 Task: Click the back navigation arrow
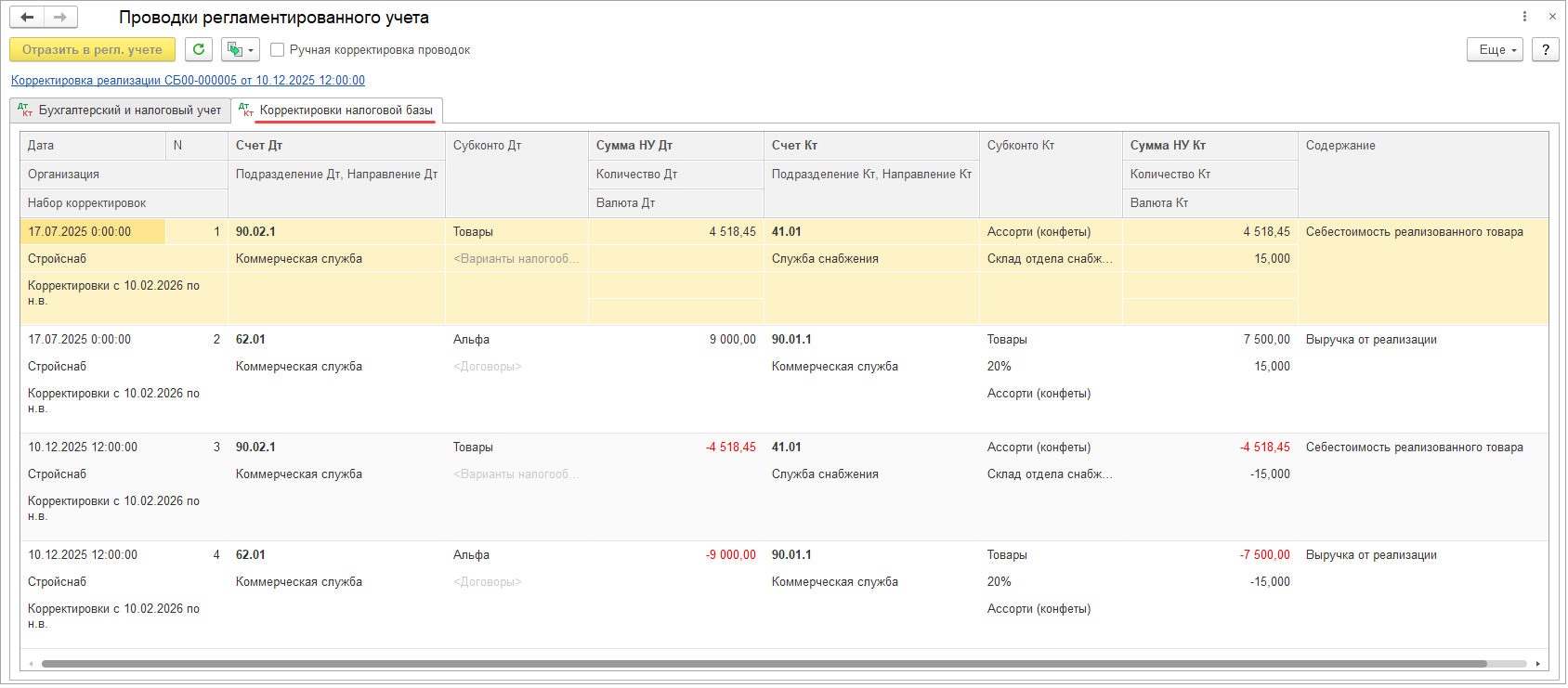[27, 18]
